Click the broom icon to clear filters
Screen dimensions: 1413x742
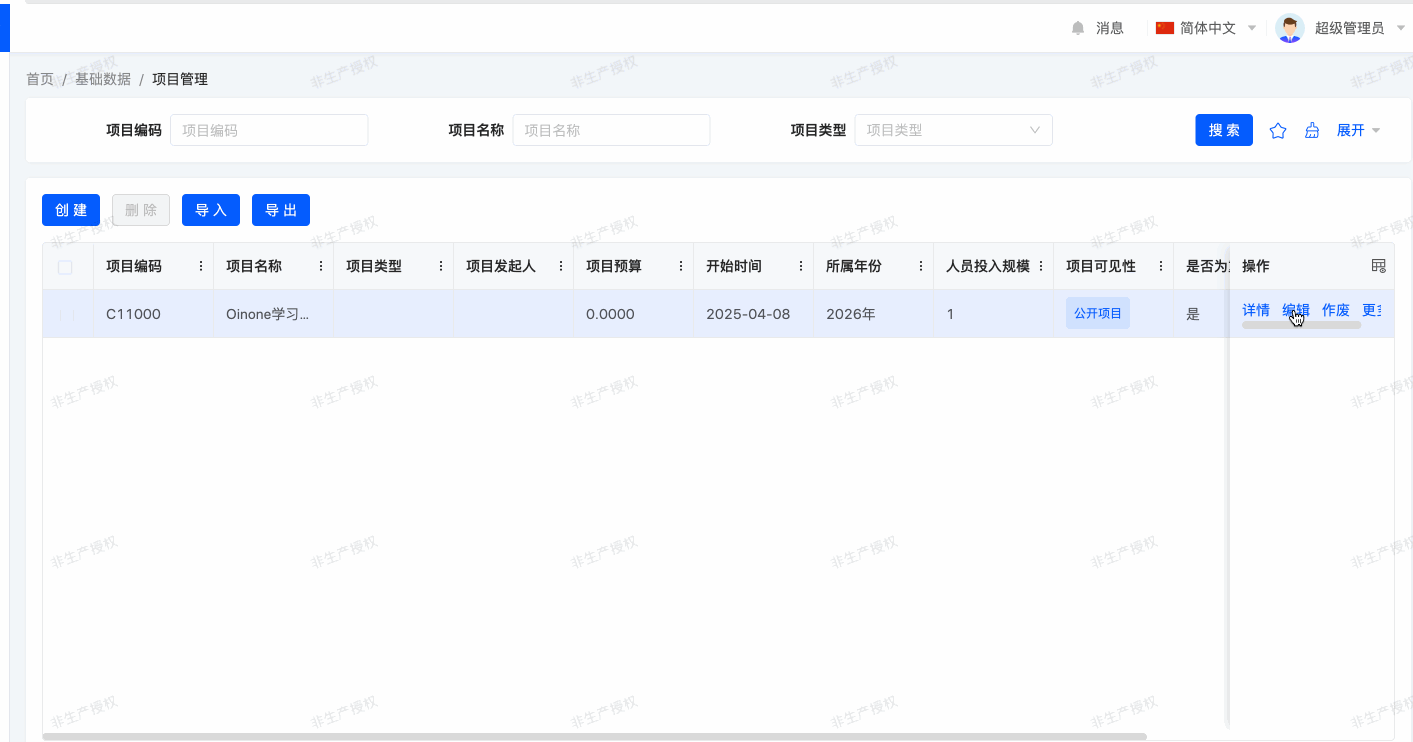pos(1312,131)
